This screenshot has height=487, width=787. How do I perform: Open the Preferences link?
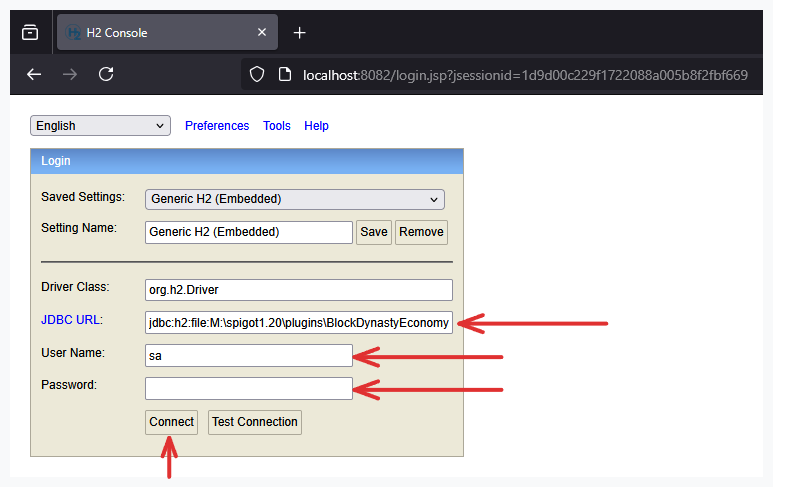click(x=217, y=126)
